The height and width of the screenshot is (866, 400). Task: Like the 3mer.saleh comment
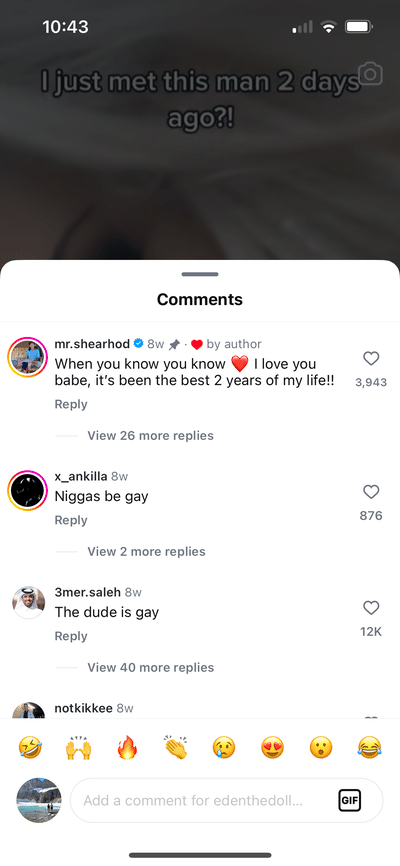click(371, 608)
